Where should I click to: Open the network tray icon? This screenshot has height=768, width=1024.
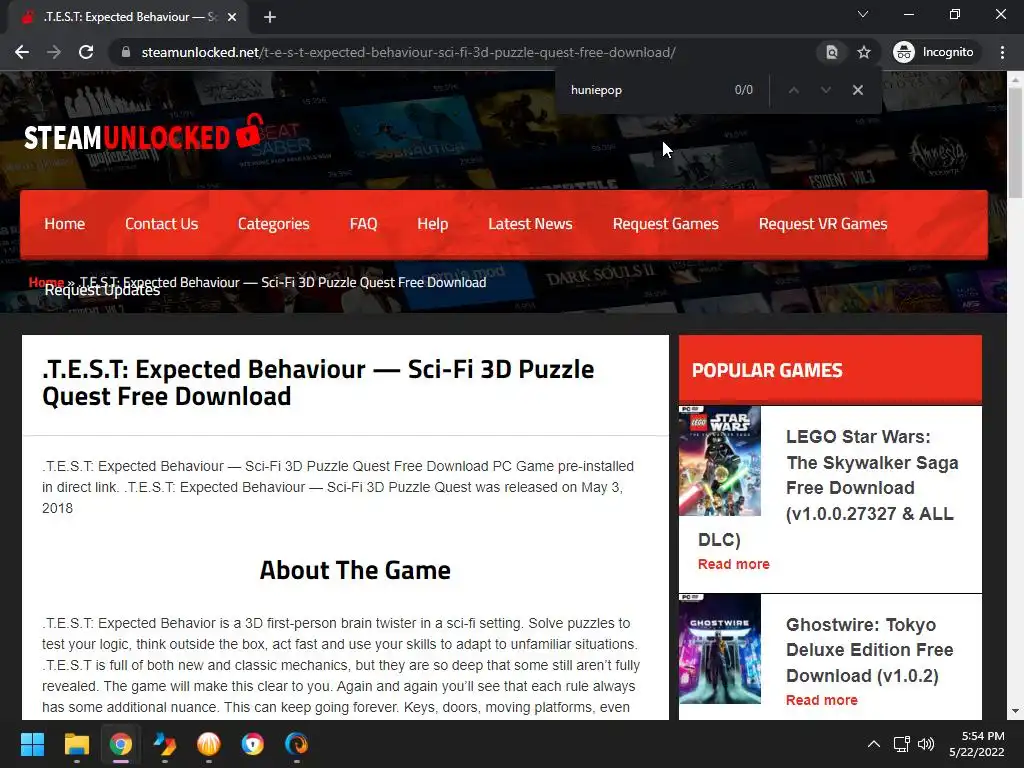pyautogui.click(x=902, y=744)
